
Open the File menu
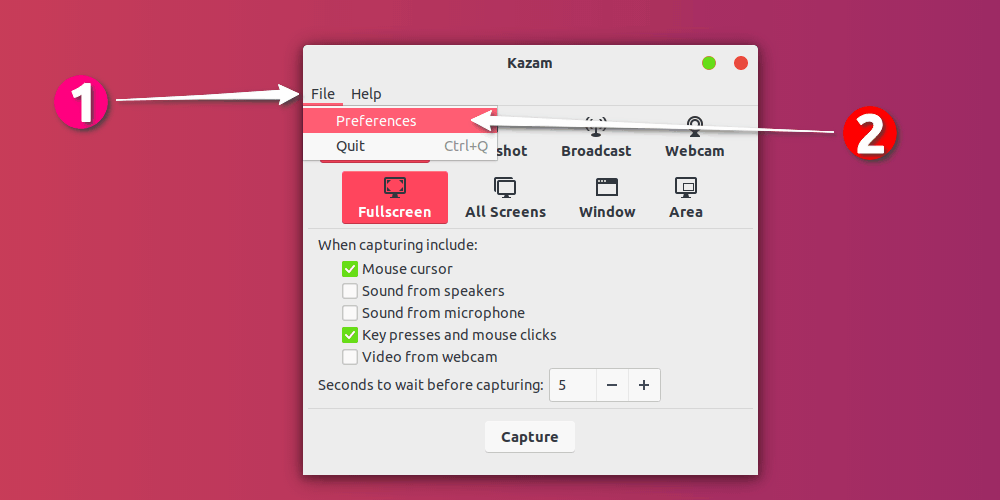[323, 94]
